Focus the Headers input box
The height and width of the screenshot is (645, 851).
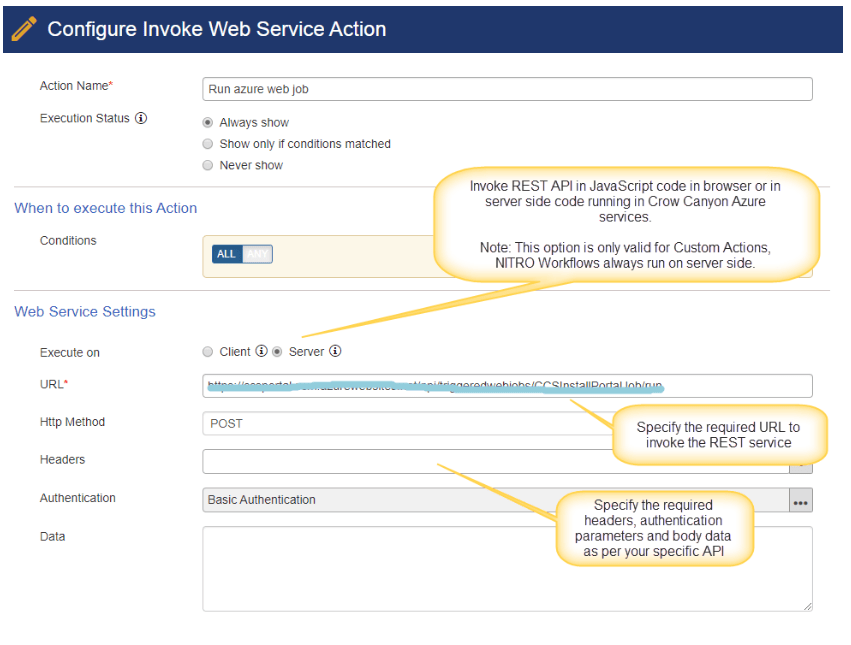click(x=400, y=461)
